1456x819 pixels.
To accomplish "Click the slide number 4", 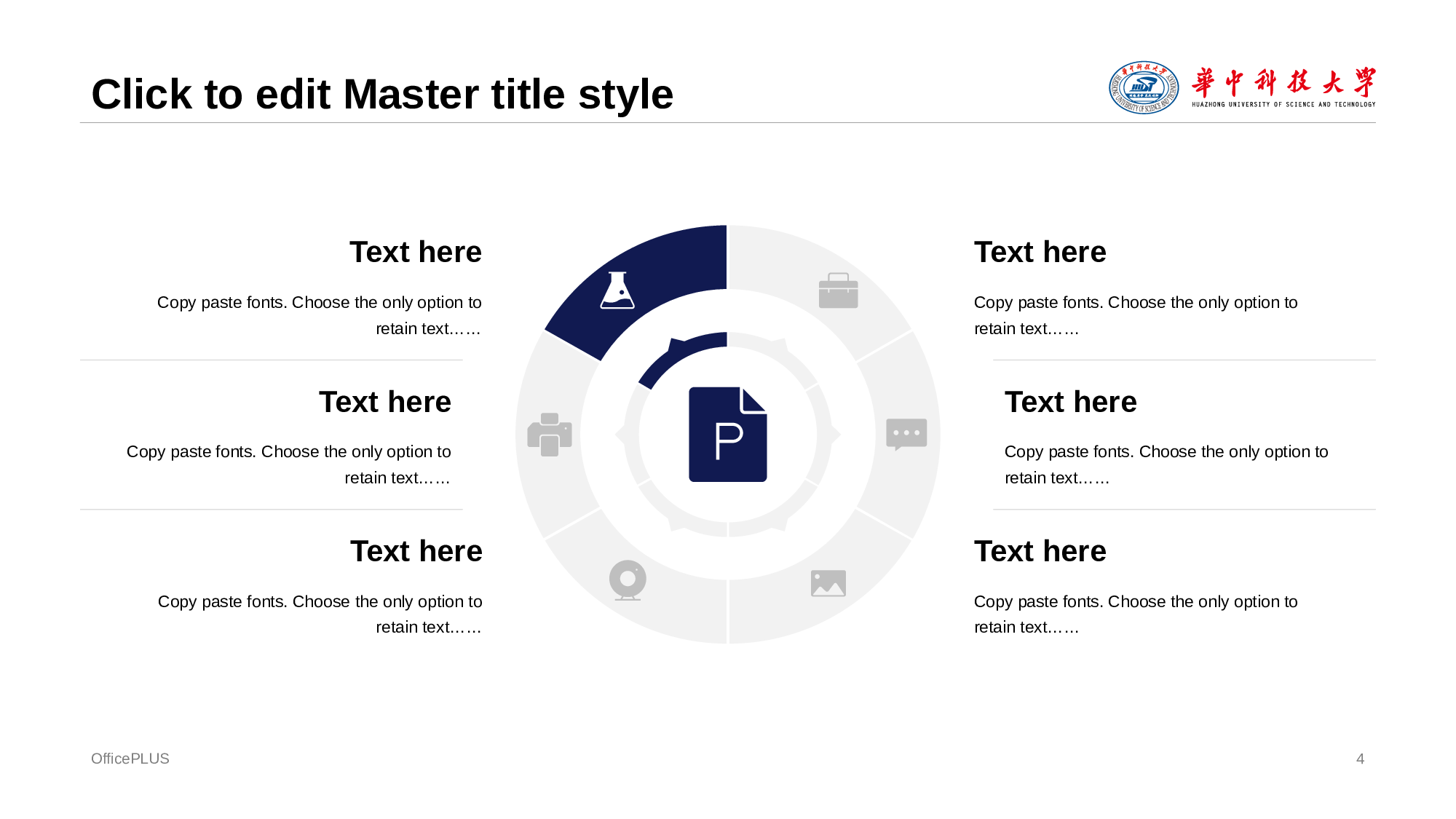I will 1360,759.
